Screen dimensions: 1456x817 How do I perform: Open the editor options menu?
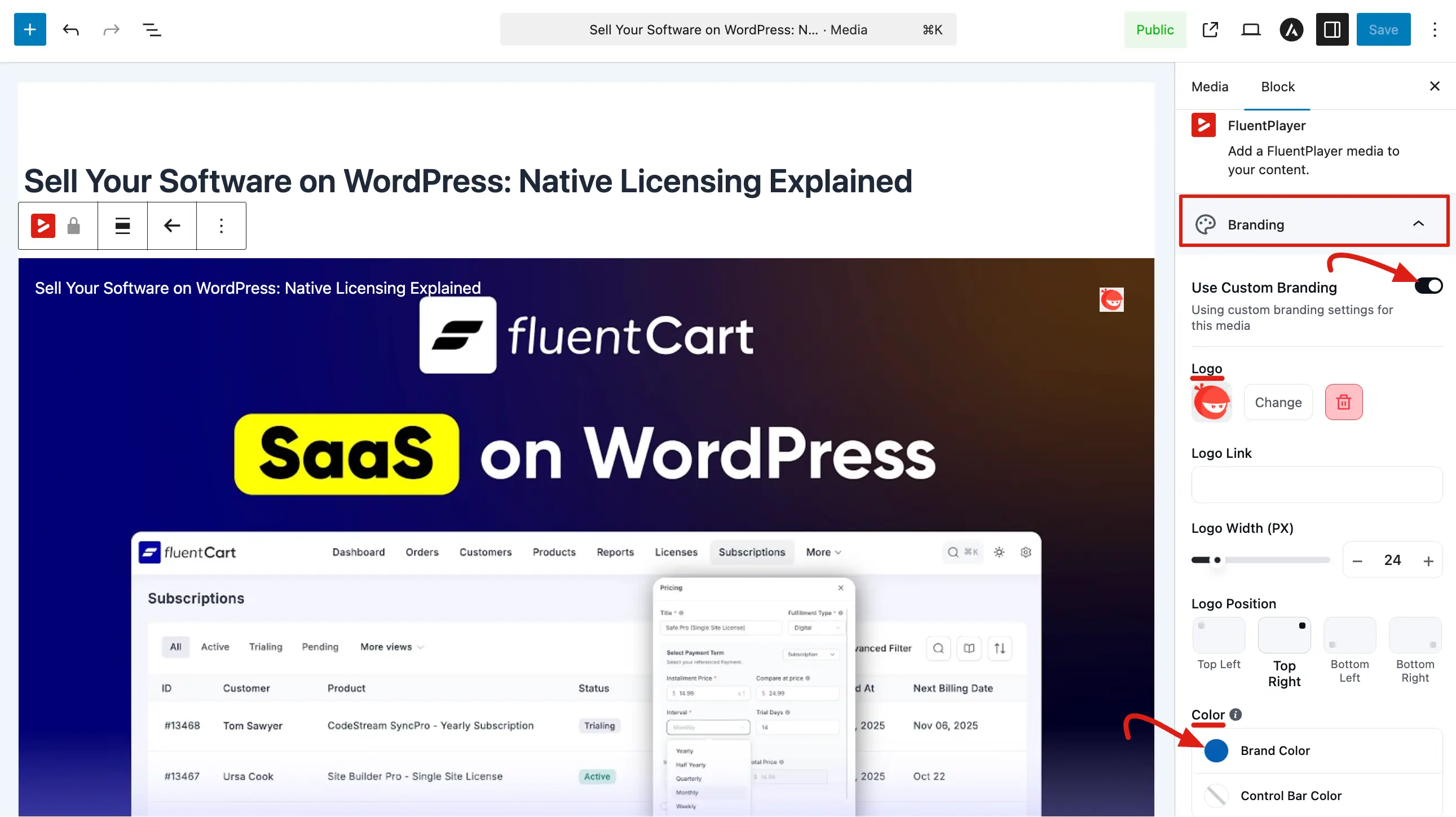[1435, 29]
